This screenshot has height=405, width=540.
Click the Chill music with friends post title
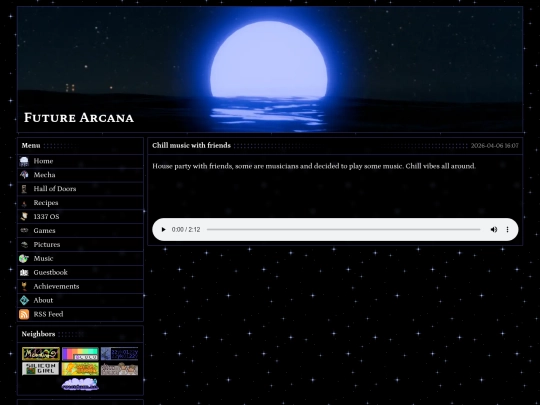(x=191, y=145)
